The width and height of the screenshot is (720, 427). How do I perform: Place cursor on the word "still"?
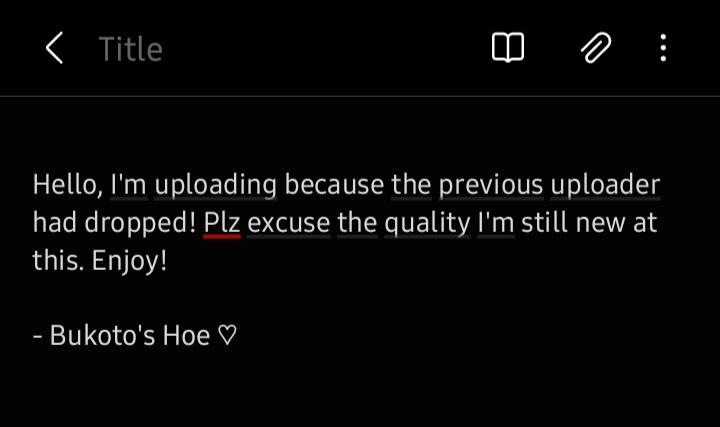545,223
